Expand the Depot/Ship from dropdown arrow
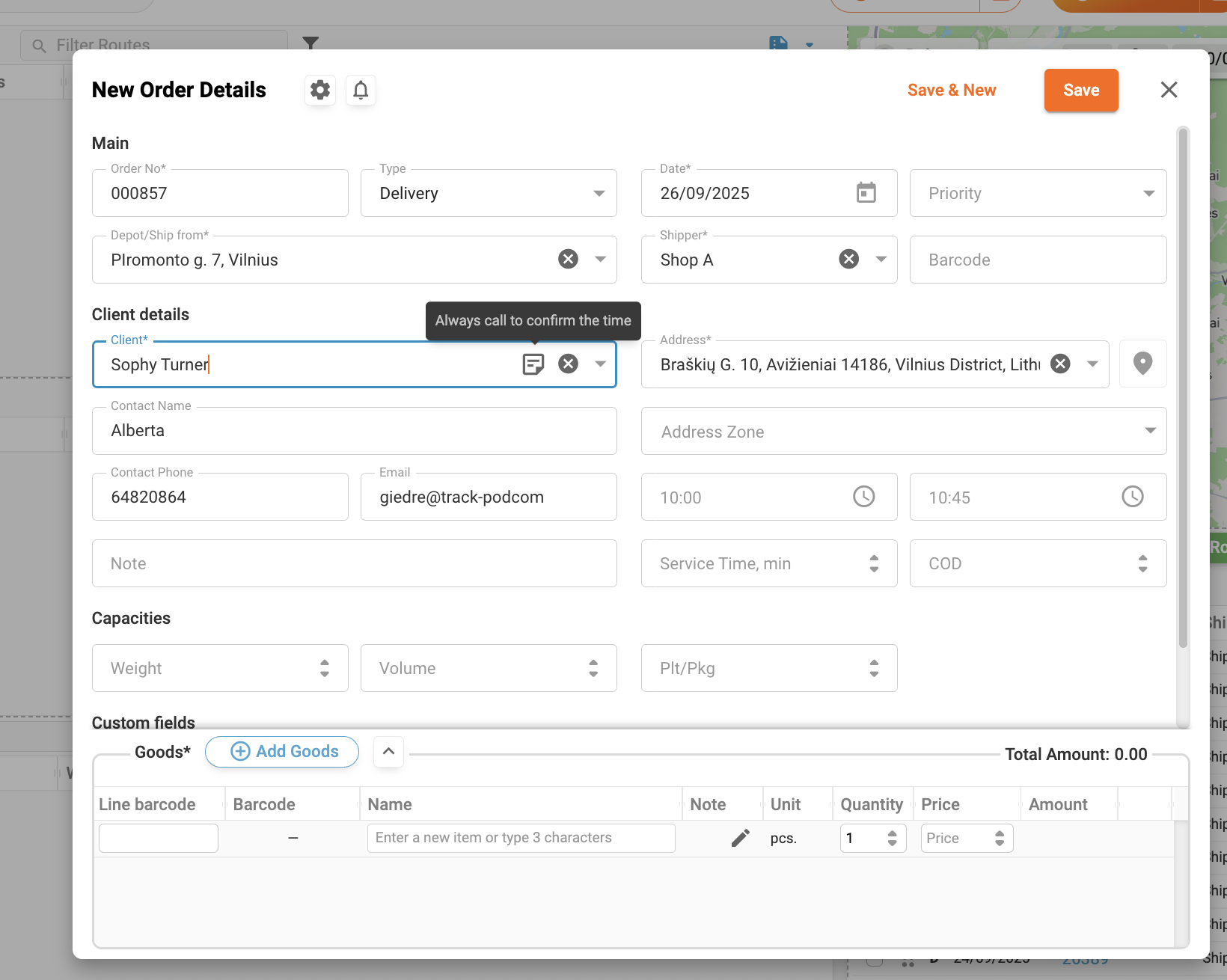The image size is (1227, 980). tap(600, 259)
